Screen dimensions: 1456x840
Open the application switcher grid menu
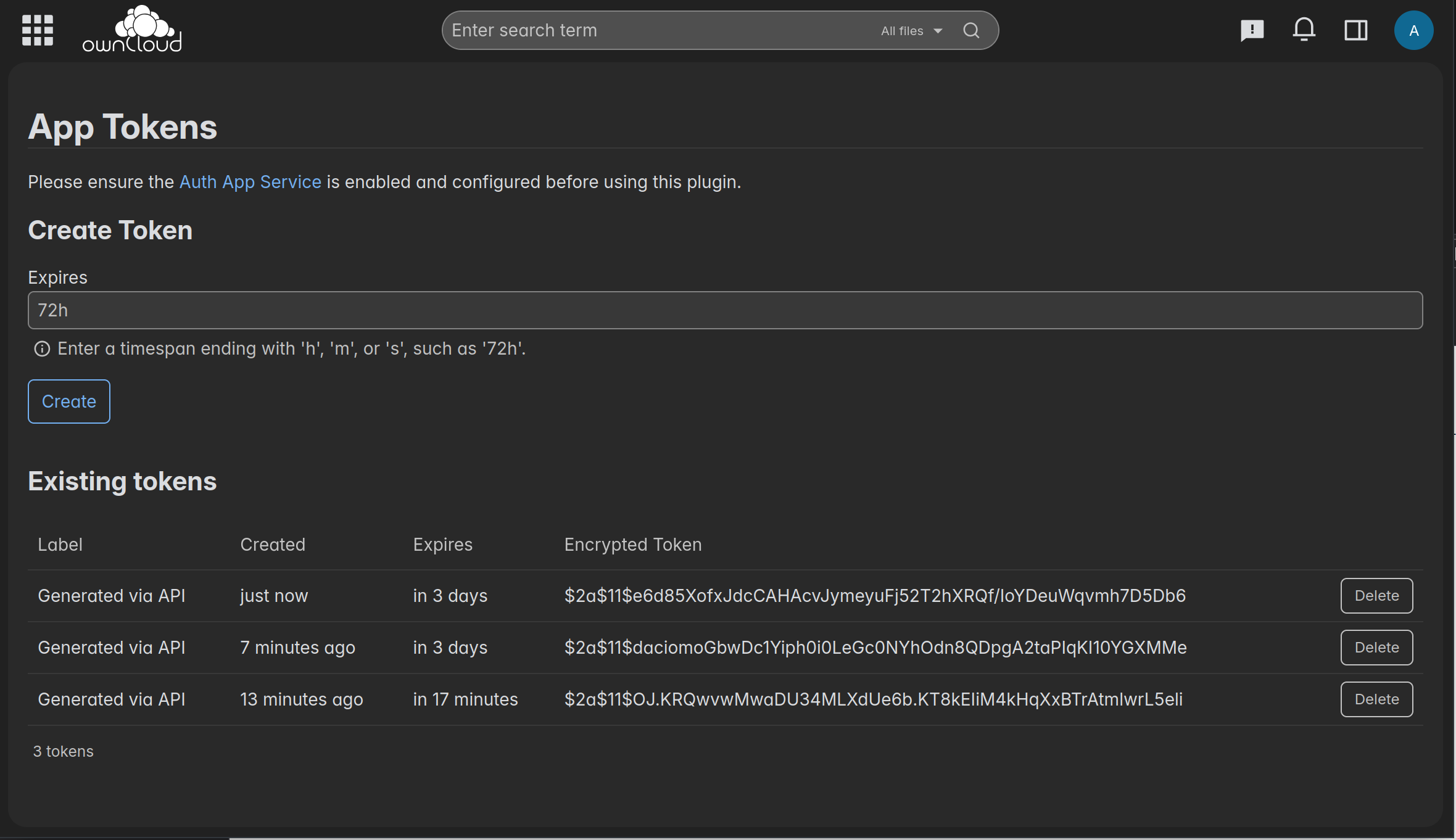tap(38, 30)
